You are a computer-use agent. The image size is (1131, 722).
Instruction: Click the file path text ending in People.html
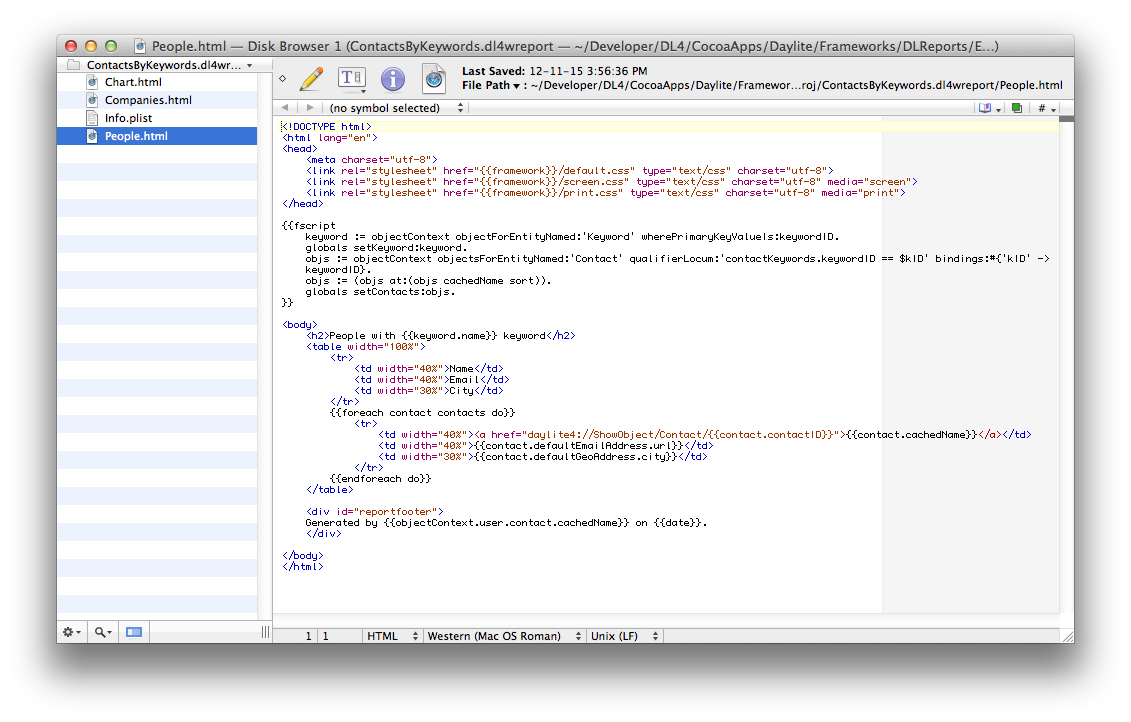796,85
